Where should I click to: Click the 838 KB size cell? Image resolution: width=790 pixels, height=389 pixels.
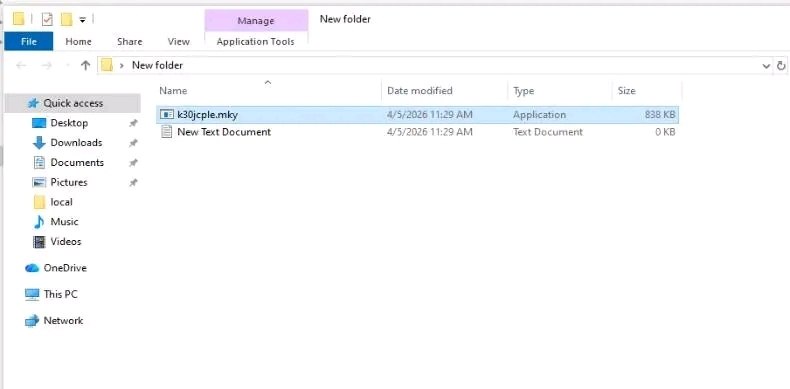point(660,115)
